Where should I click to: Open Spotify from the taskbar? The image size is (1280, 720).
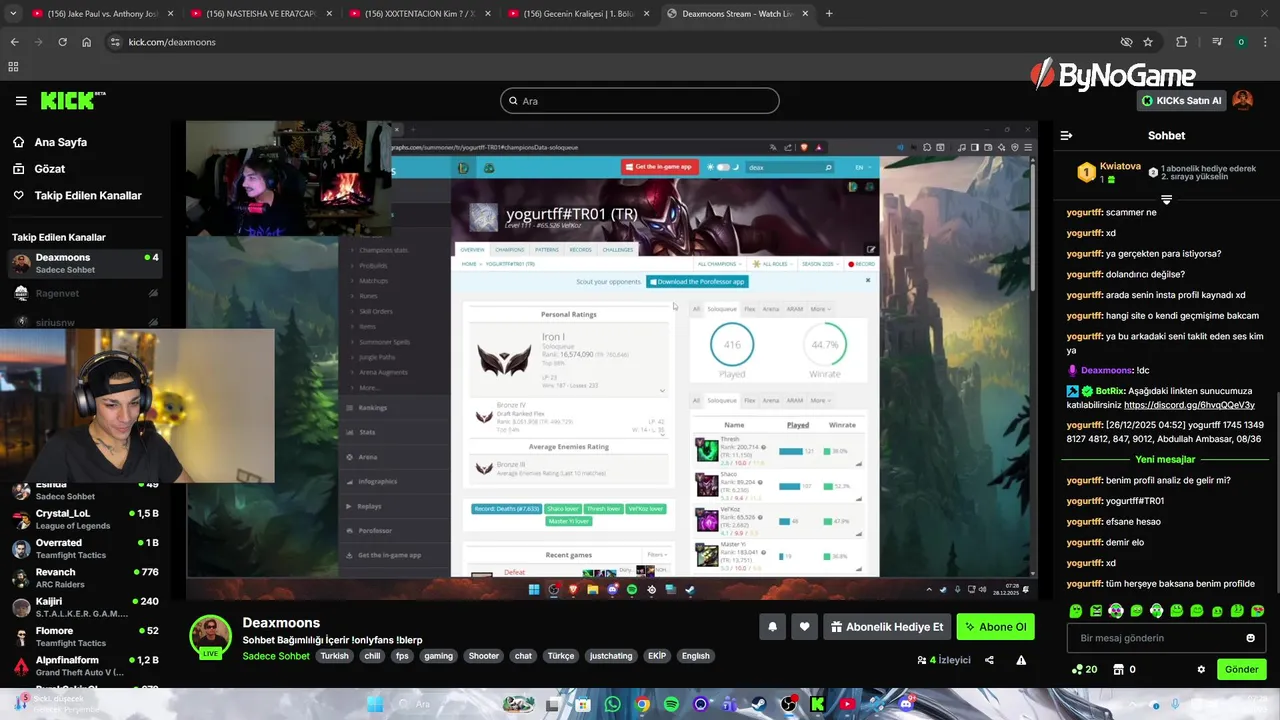671,705
